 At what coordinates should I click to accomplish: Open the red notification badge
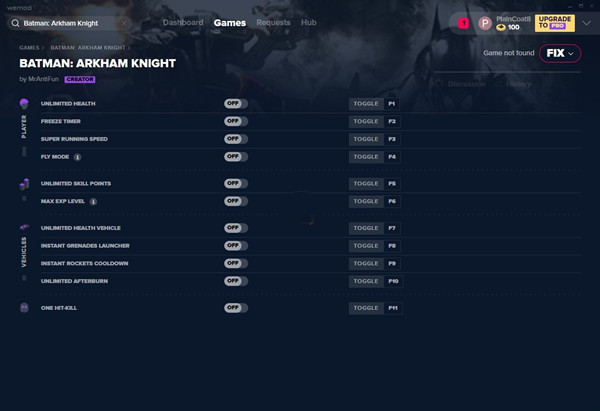pos(464,23)
